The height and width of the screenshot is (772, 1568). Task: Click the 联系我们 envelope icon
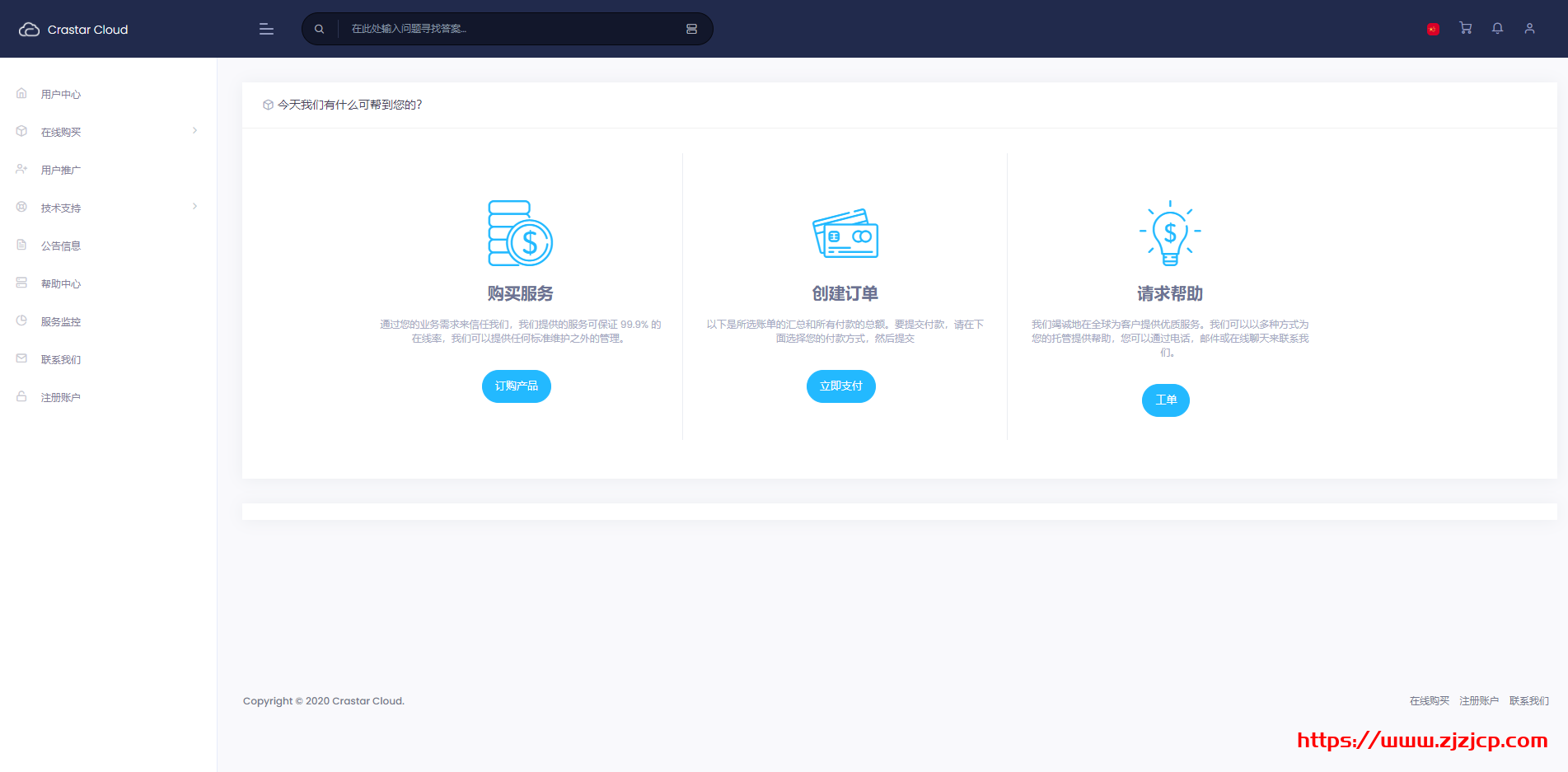tap(21, 358)
